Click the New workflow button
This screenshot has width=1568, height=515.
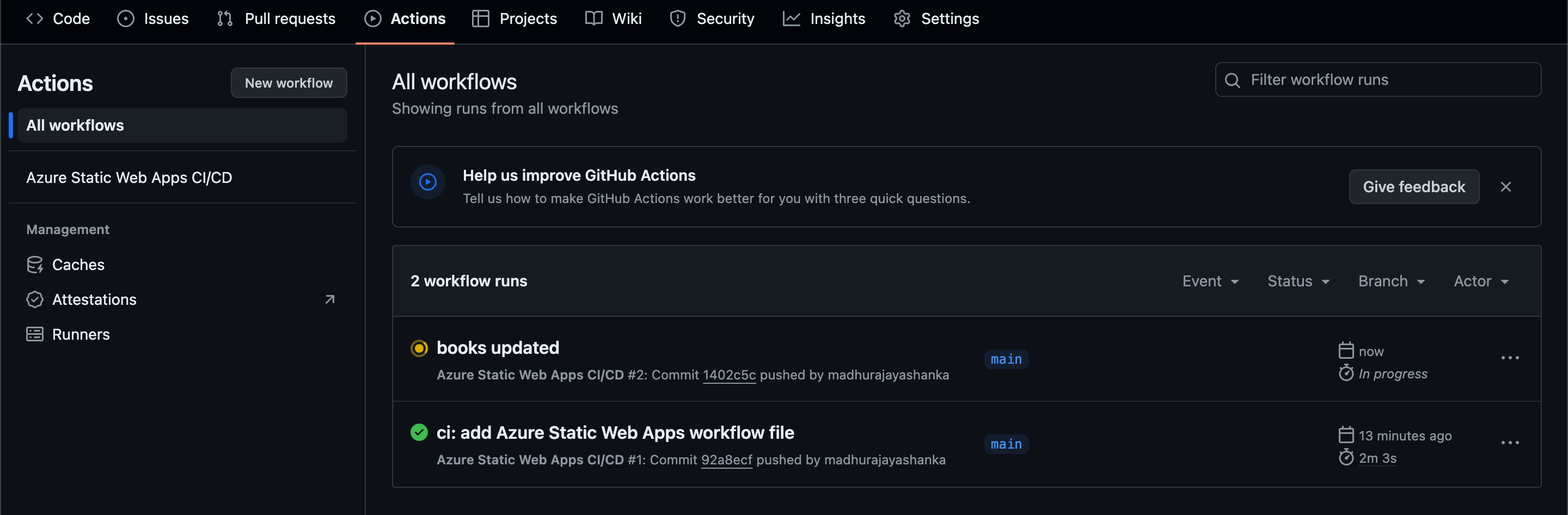tap(289, 83)
